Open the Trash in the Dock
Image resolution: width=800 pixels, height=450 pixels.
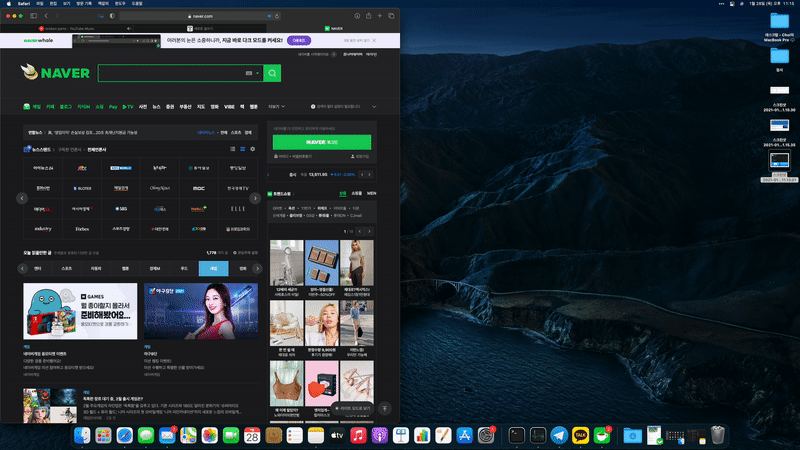point(718,435)
